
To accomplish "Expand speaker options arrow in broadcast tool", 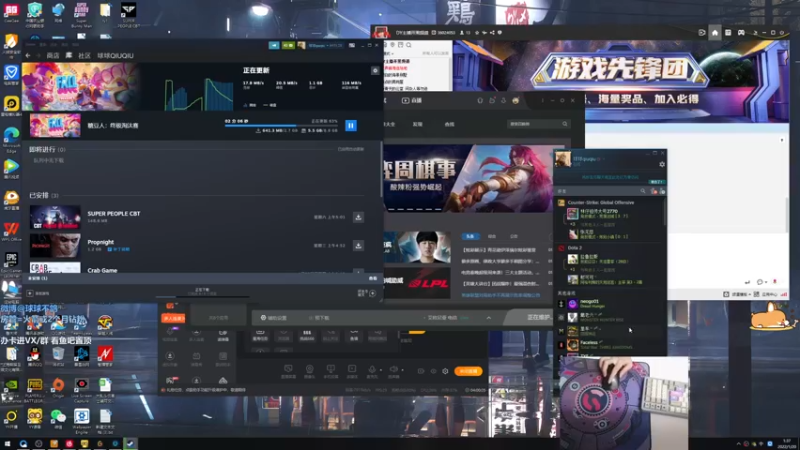I will [x=403, y=370].
